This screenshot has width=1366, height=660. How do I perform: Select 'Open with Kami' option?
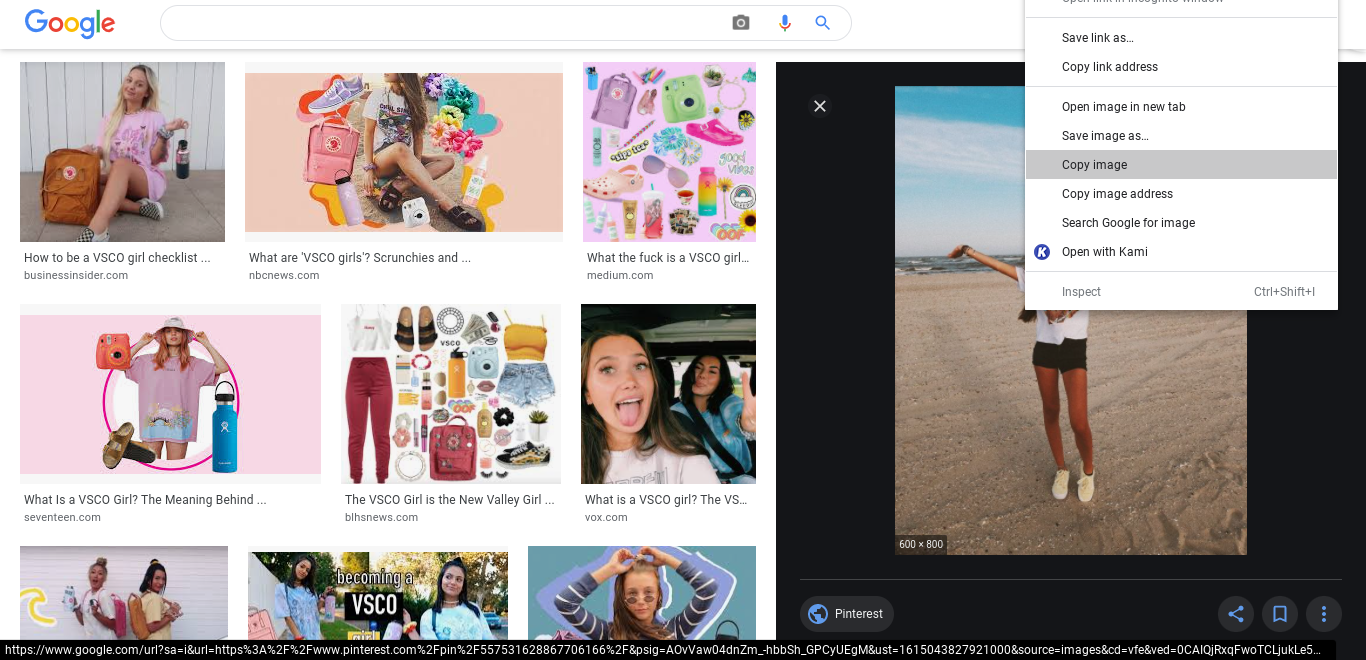pos(1182,252)
